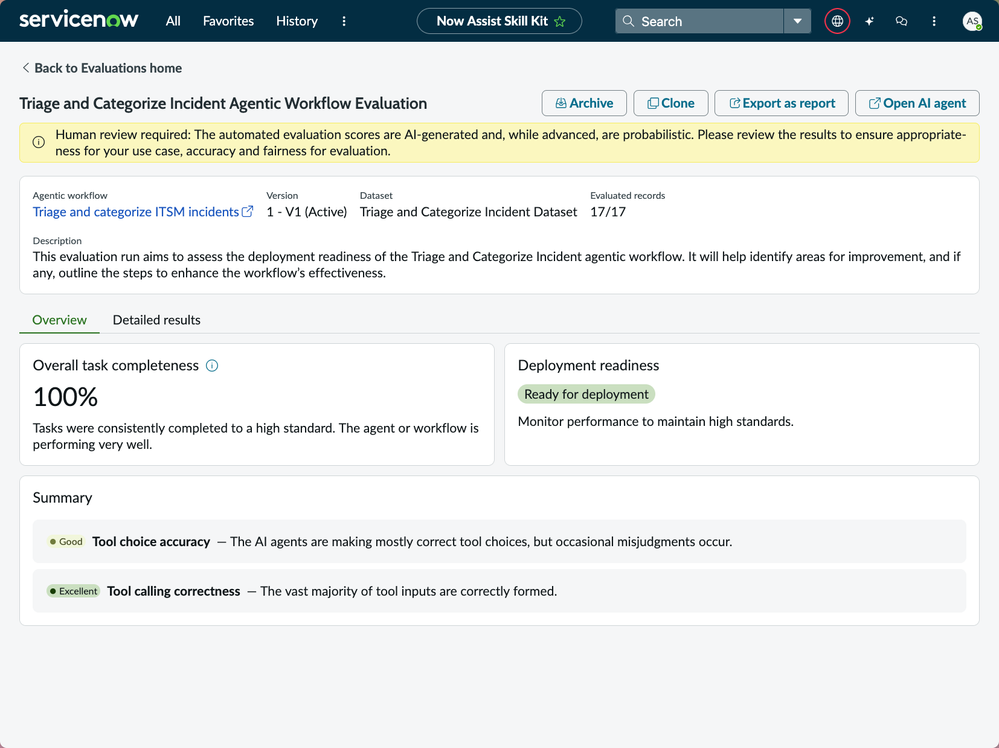The height and width of the screenshot is (748, 999).
Task: Open Now Assist sparkle icon
Action: coord(869,21)
